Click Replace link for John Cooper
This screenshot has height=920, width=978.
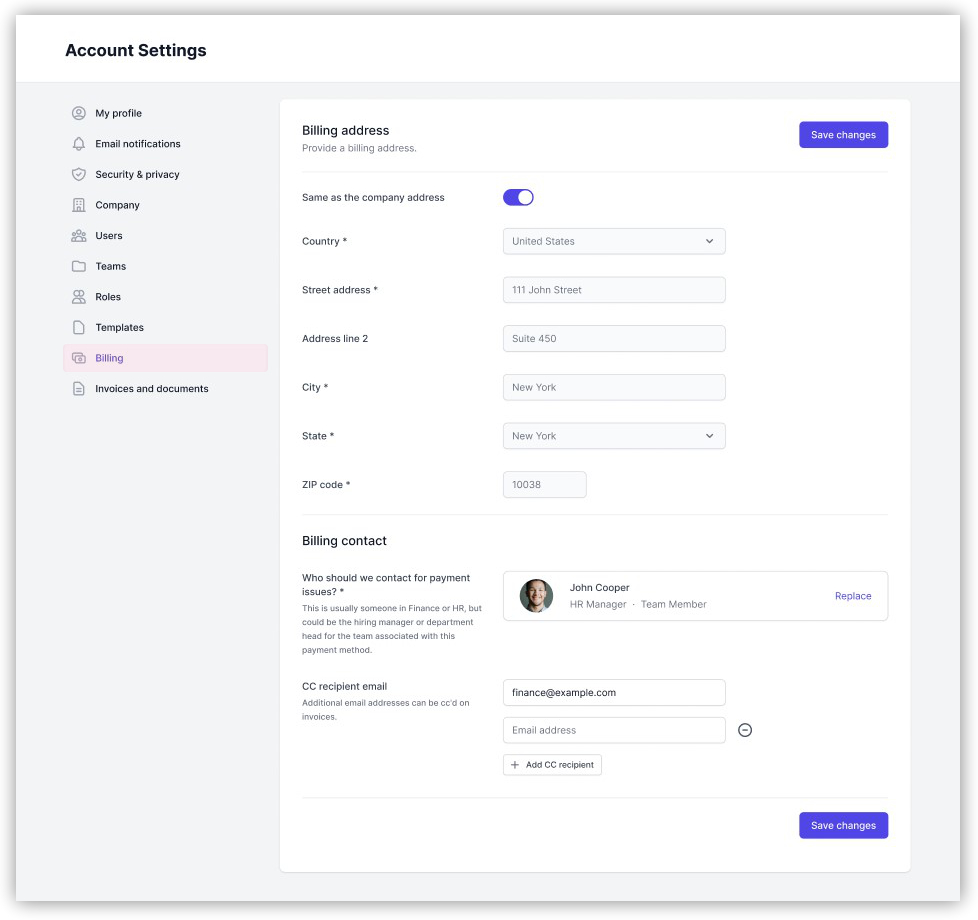point(853,596)
